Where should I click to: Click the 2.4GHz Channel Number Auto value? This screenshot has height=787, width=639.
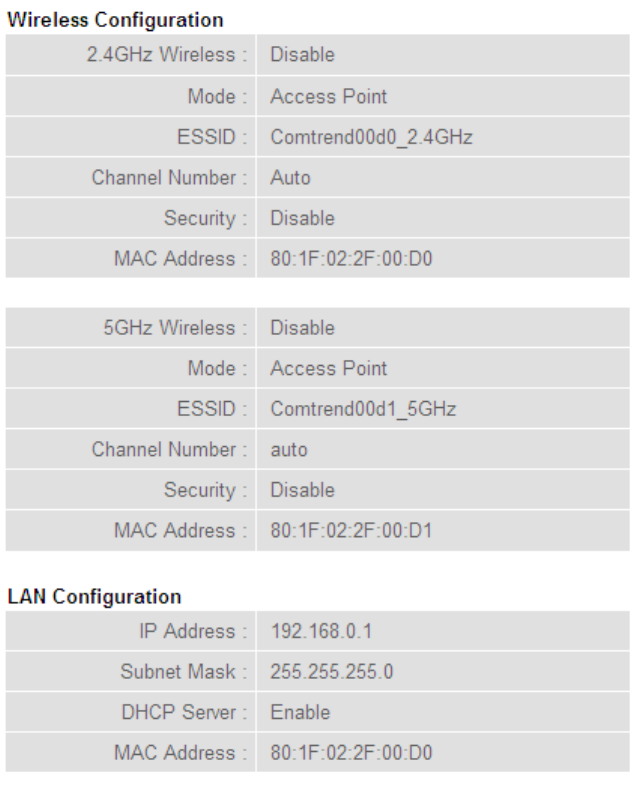pyautogui.click(x=290, y=178)
